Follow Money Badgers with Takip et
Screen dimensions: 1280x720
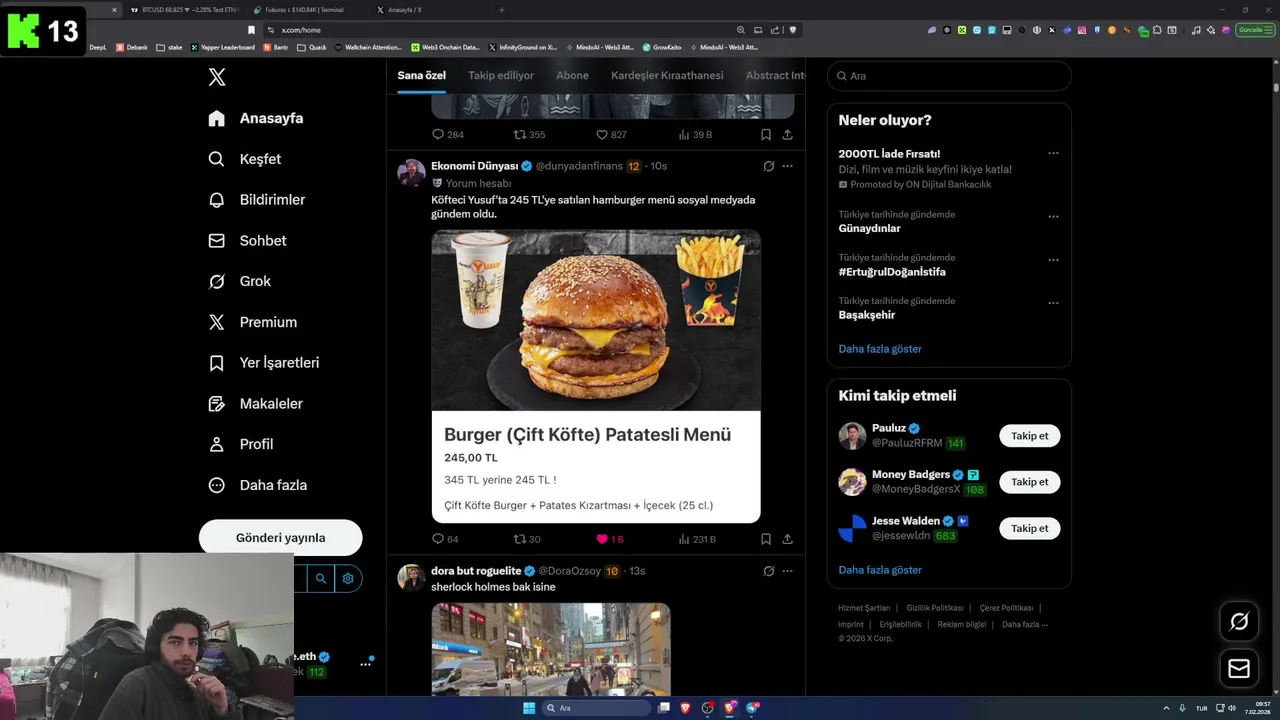(x=1029, y=482)
